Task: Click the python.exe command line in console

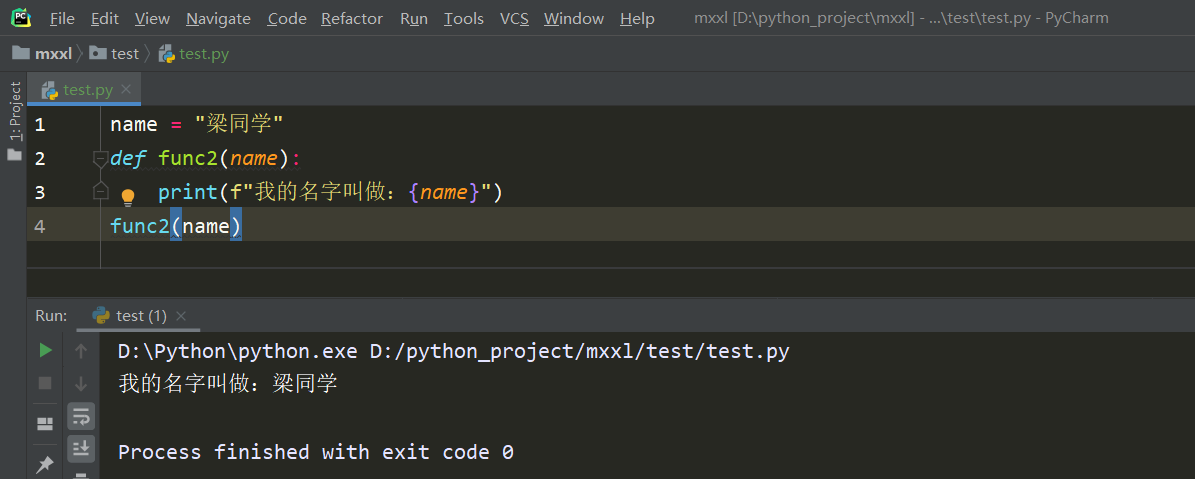Action: 453,351
